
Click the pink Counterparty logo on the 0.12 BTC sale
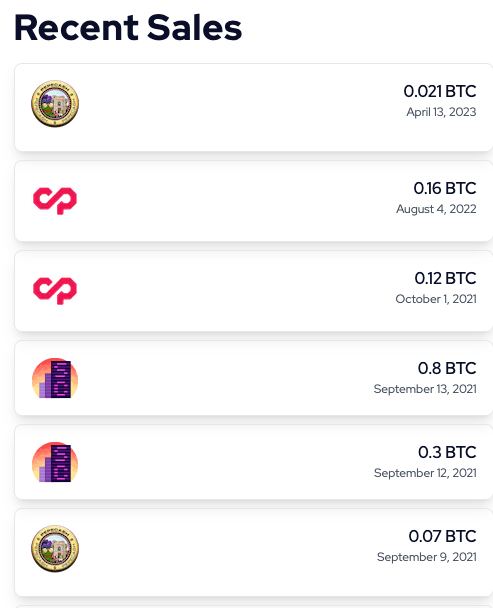click(x=55, y=290)
